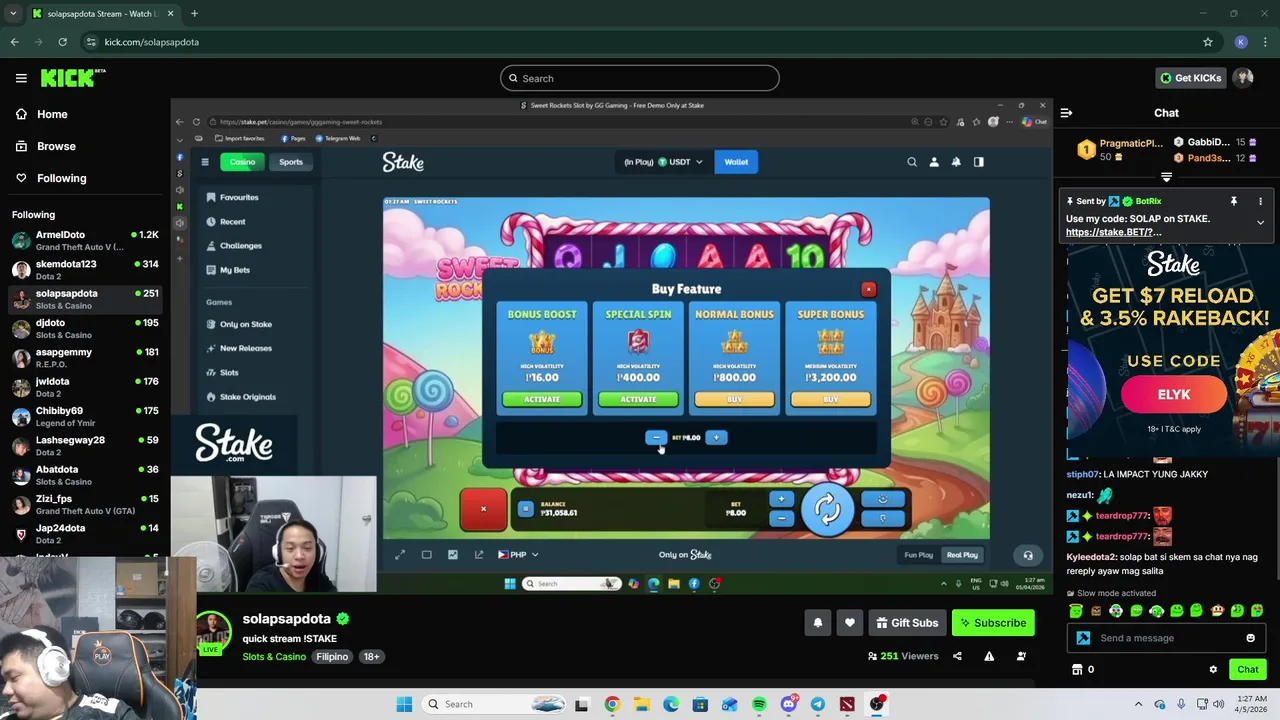The image size is (1280, 720).
Task: Open Favourites in Stake sidebar
Action: (238, 197)
